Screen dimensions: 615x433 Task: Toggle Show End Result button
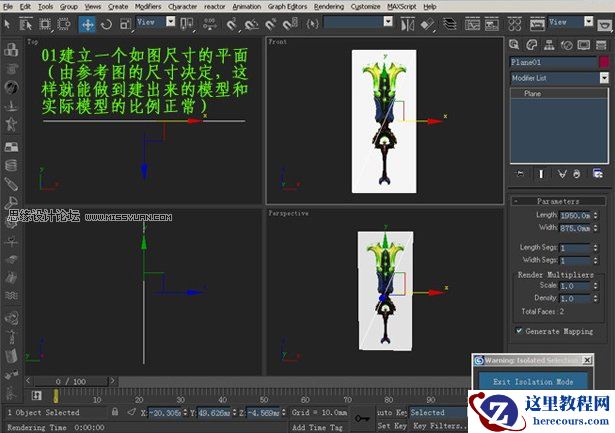click(541, 174)
